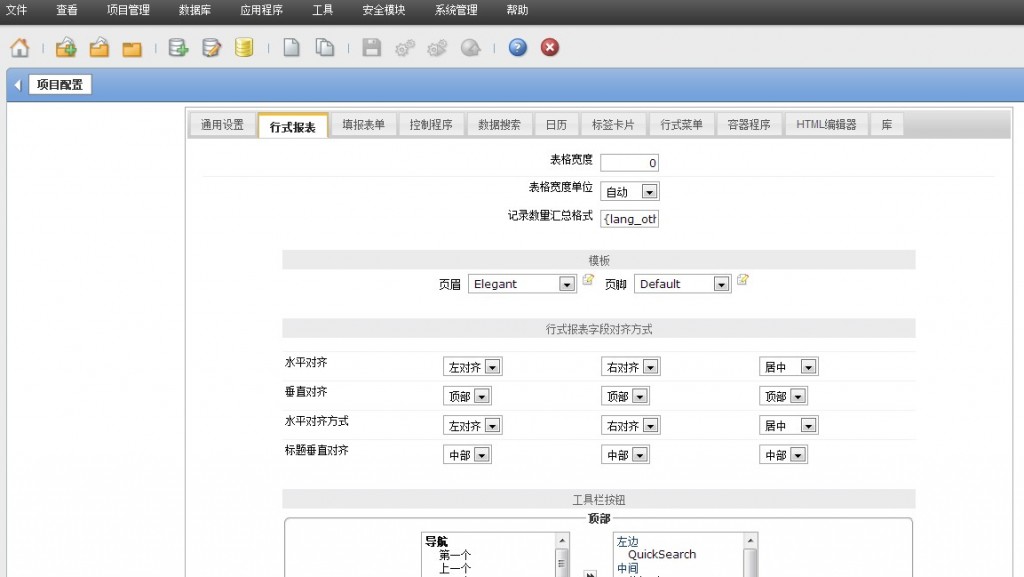Switch to the HTML编辑器 tab

pos(826,125)
